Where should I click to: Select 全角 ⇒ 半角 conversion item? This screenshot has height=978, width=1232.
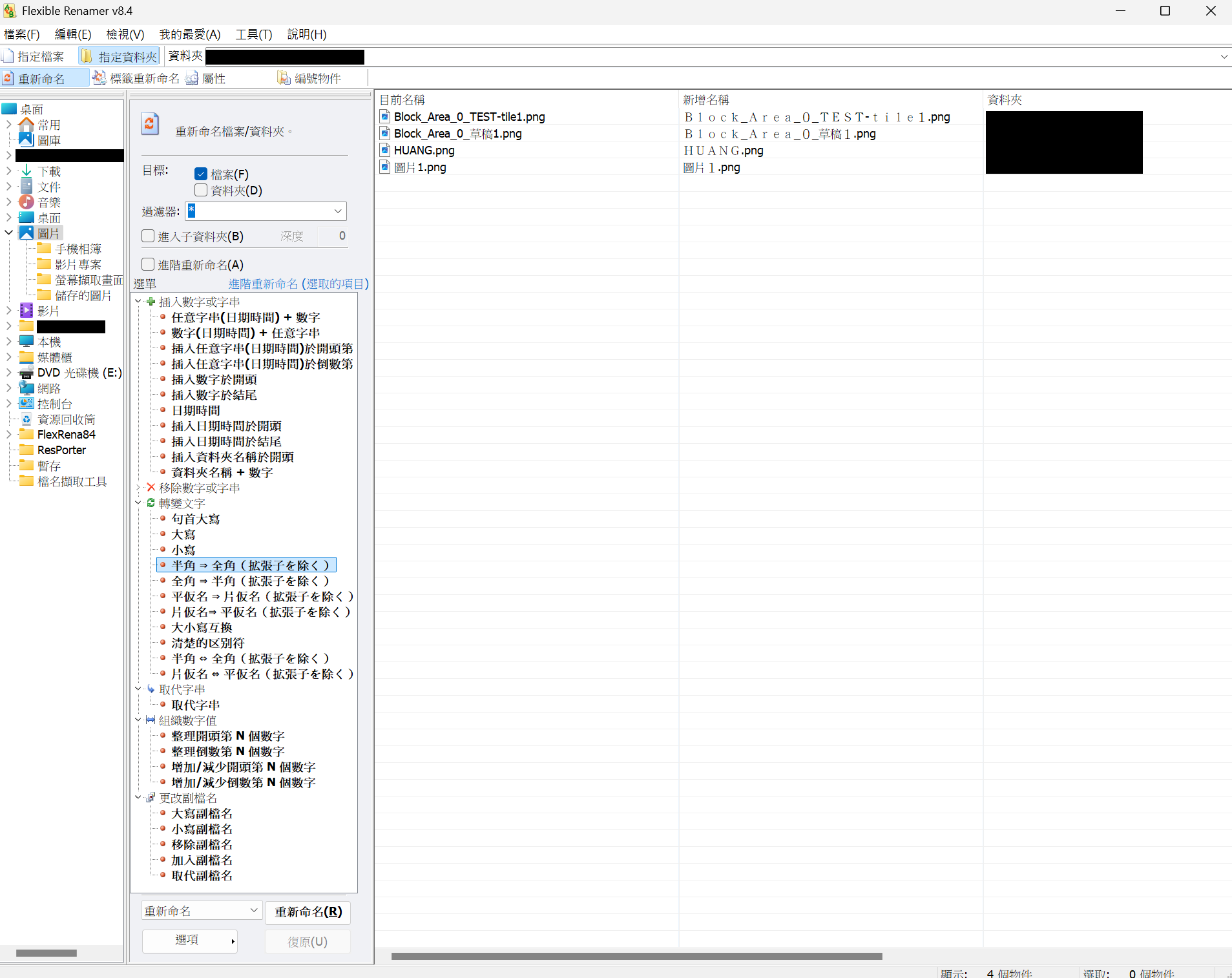click(251, 581)
